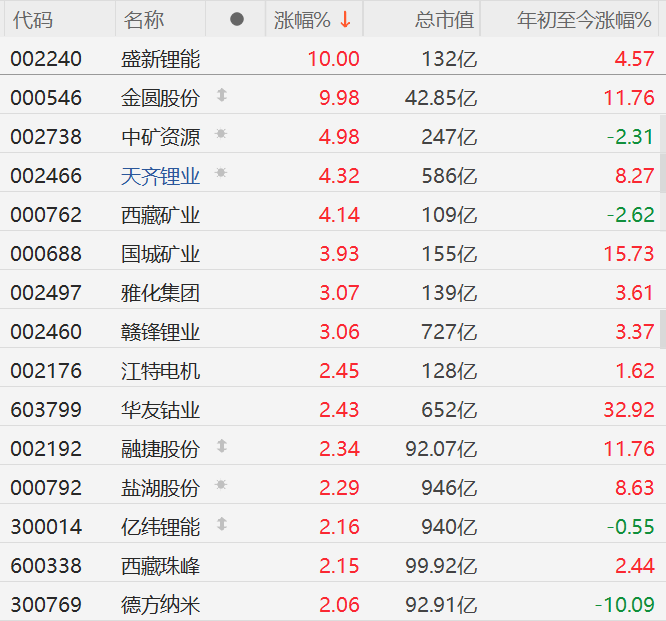Click the 727亿 market cap cell

click(449, 332)
